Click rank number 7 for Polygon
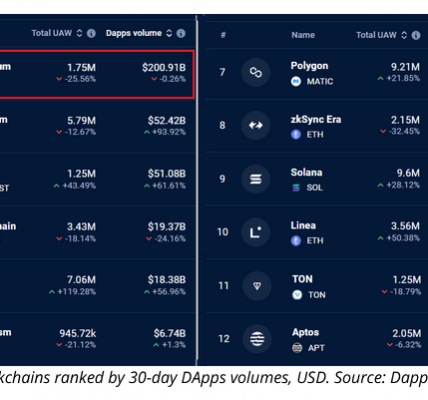 [x=222, y=72]
